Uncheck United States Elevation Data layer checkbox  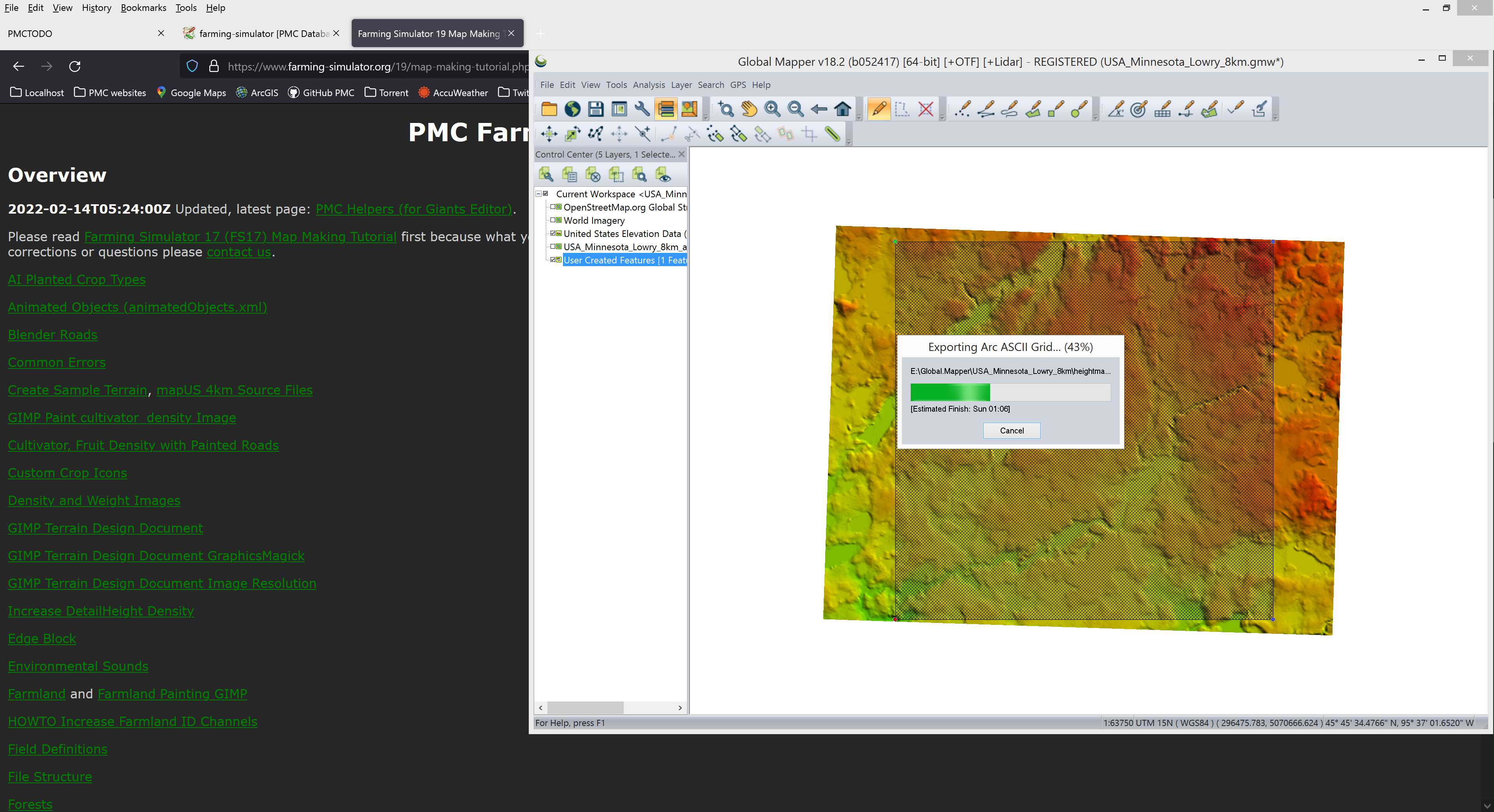point(553,233)
